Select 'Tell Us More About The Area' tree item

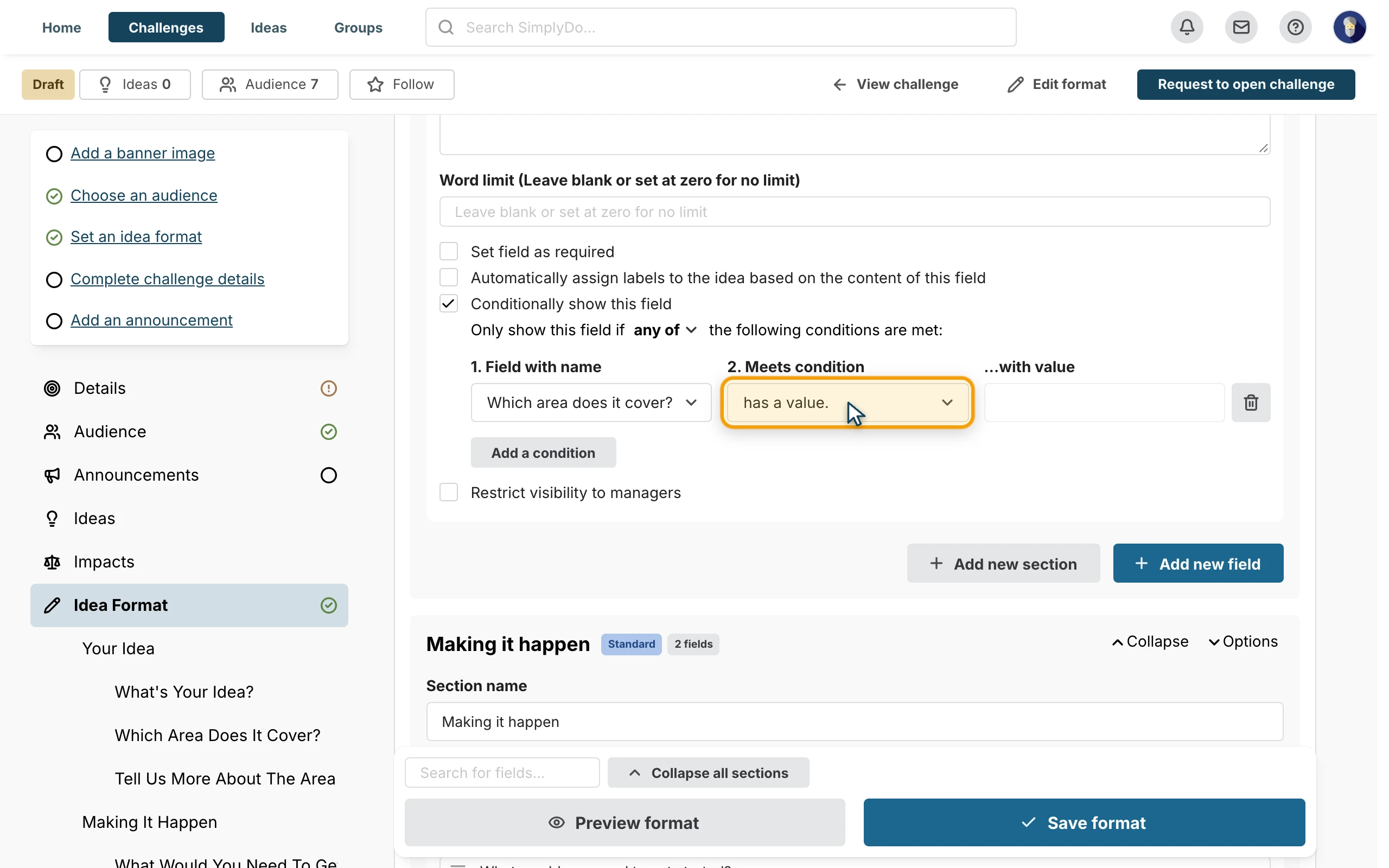225,779
